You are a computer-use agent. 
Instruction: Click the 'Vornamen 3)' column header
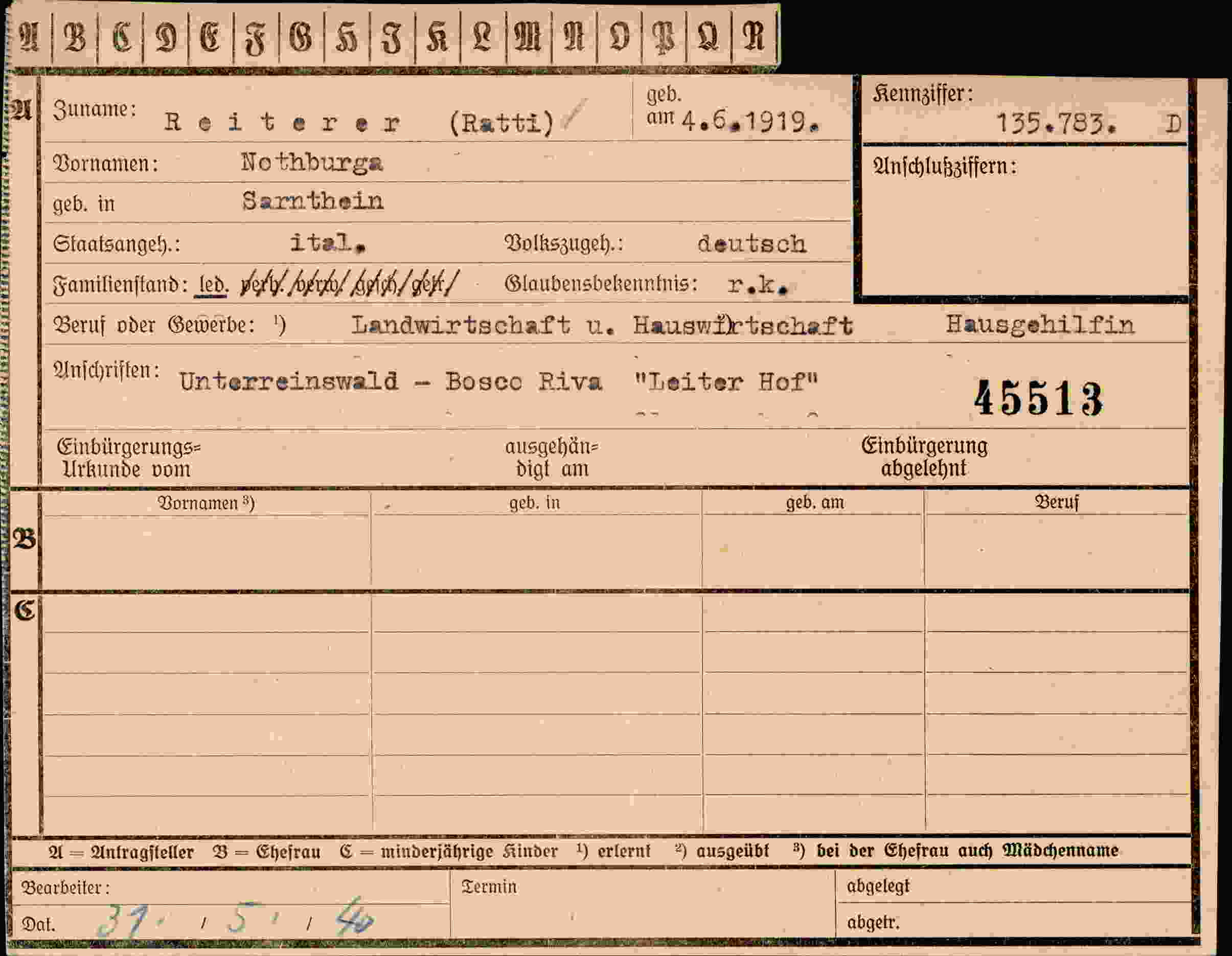pos(206,503)
